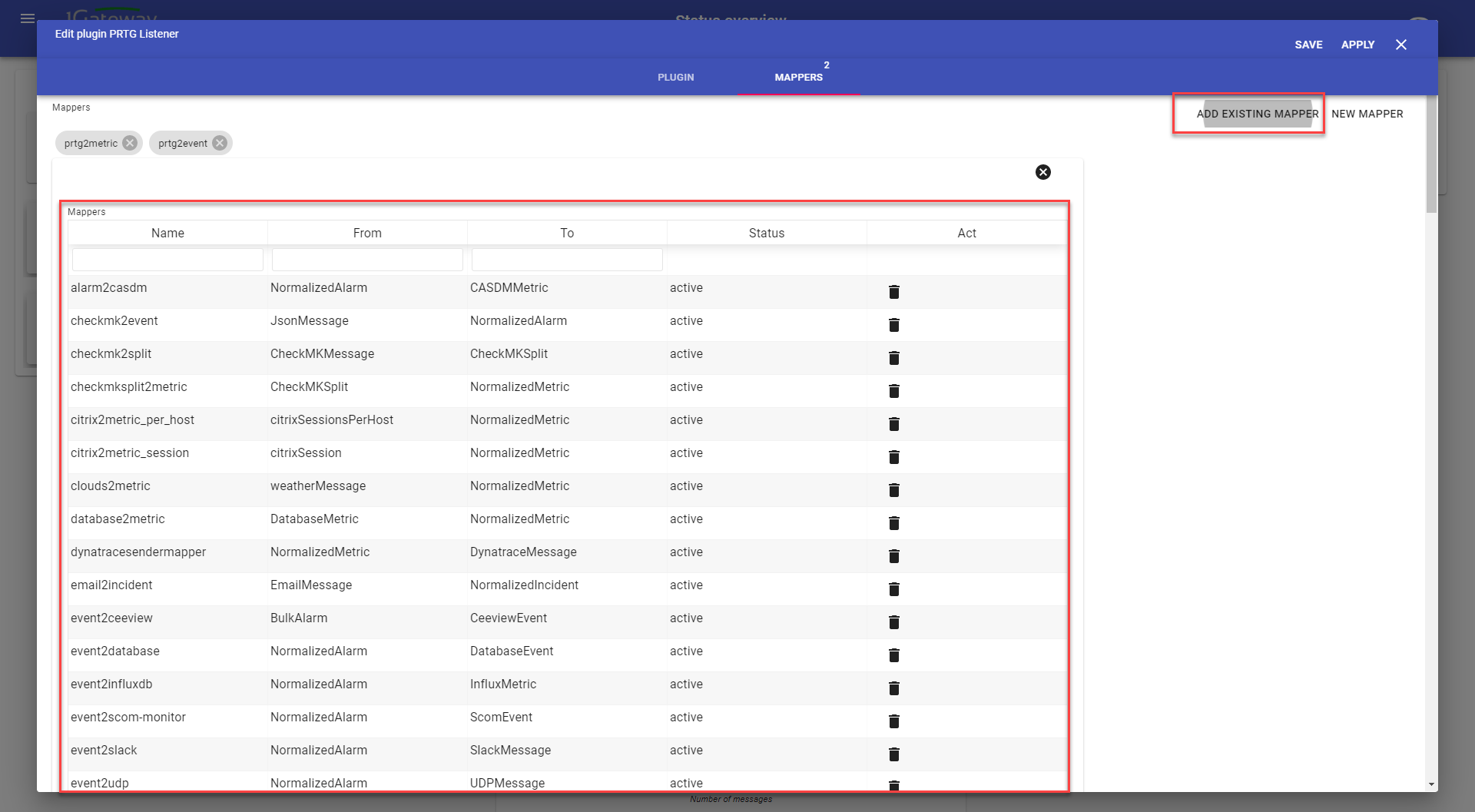Click the weatherMessage cell
Viewport: 1475px width, 812px height.
[x=318, y=486]
